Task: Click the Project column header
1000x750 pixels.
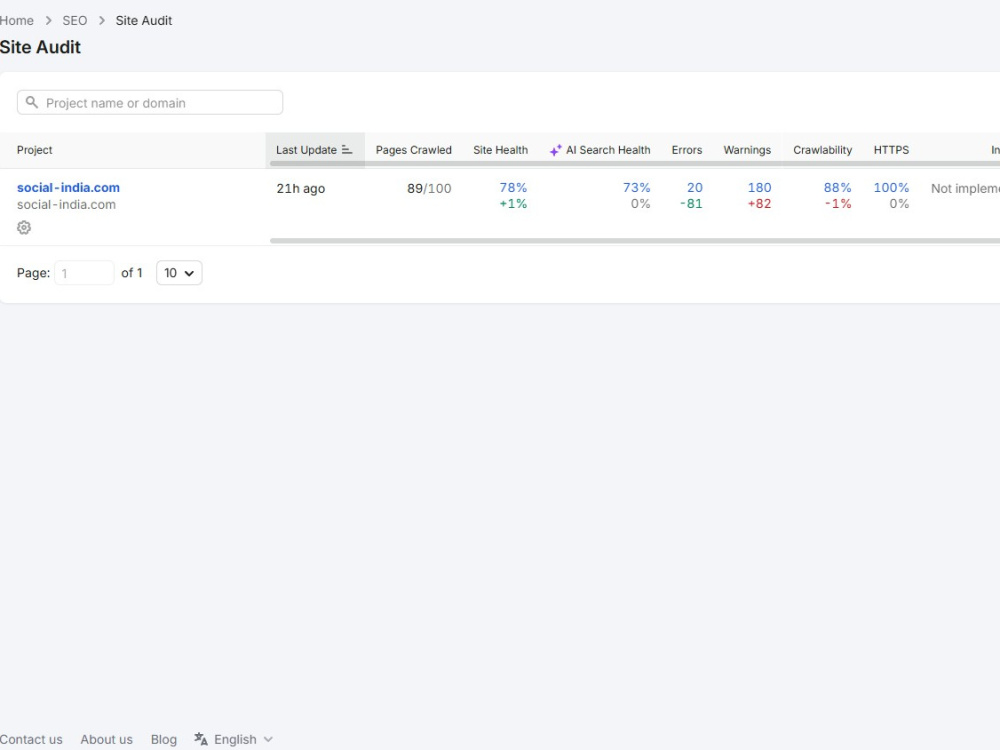Action: tap(34, 150)
